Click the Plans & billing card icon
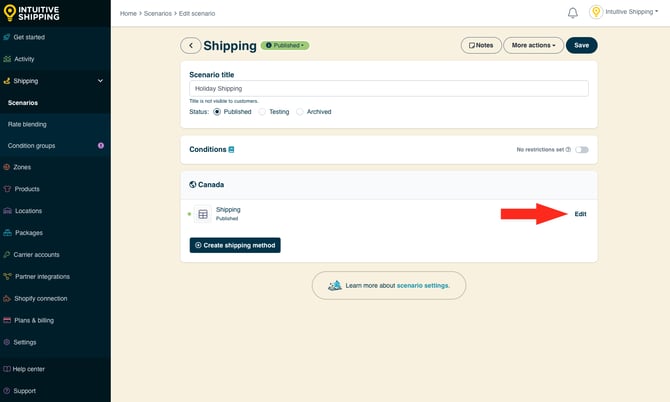 click(7, 320)
